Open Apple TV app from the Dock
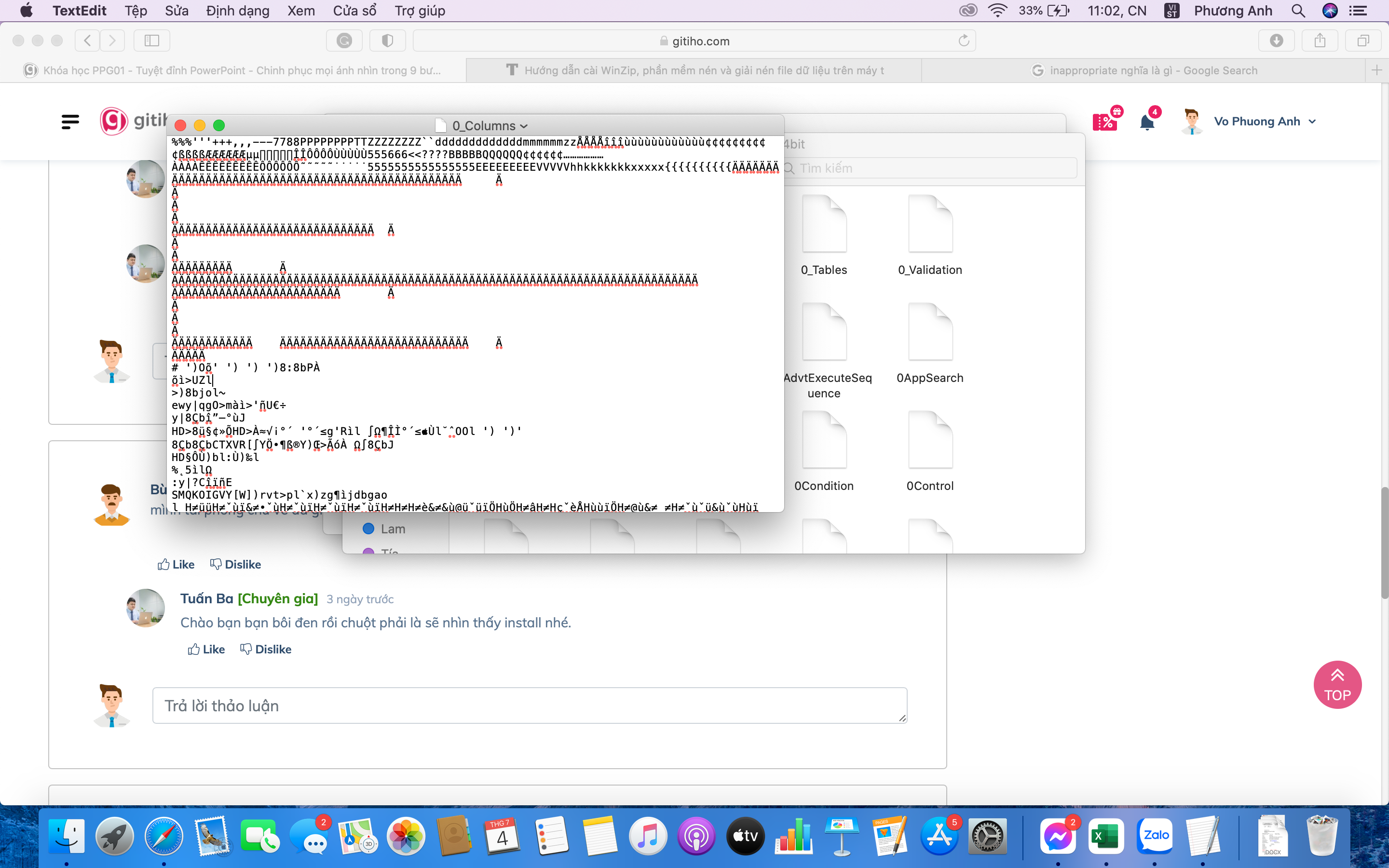Screen dimensions: 1389x868 745,836
